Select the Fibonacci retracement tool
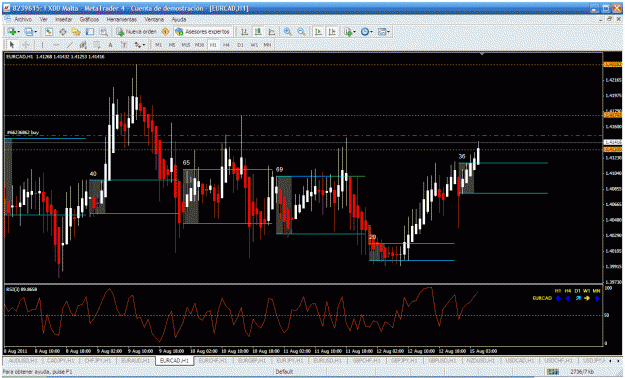Image resolution: width=625 pixels, height=378 pixels. (96, 45)
